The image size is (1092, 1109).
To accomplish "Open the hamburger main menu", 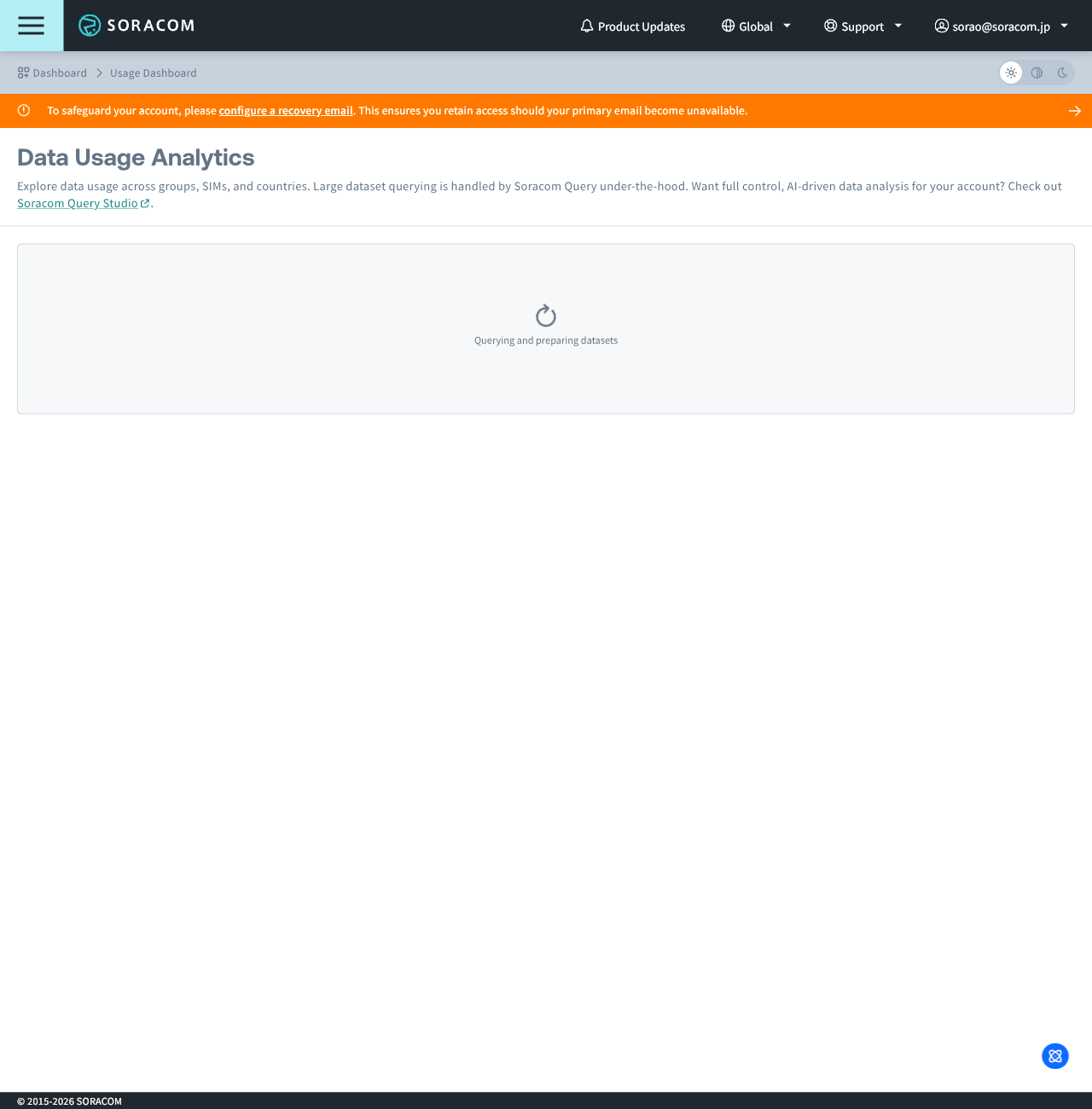I will click(x=31, y=26).
